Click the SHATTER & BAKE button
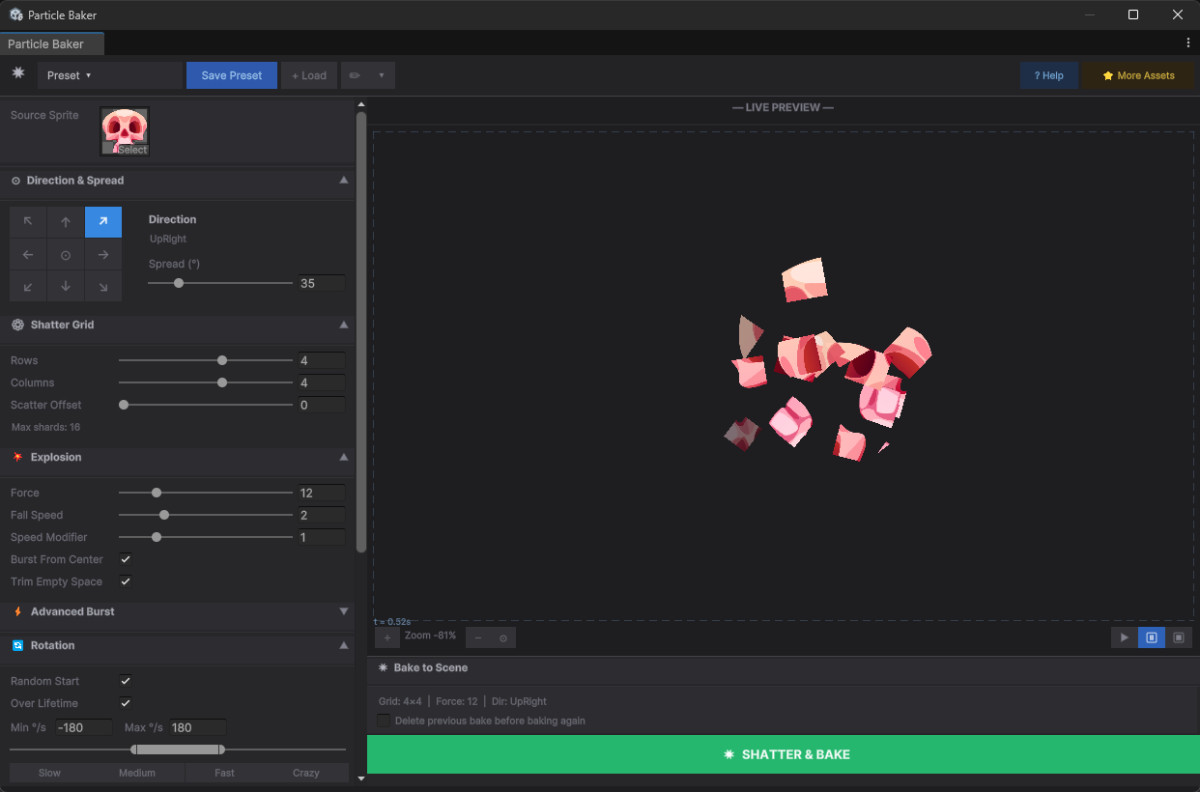1200x792 pixels. coord(784,754)
